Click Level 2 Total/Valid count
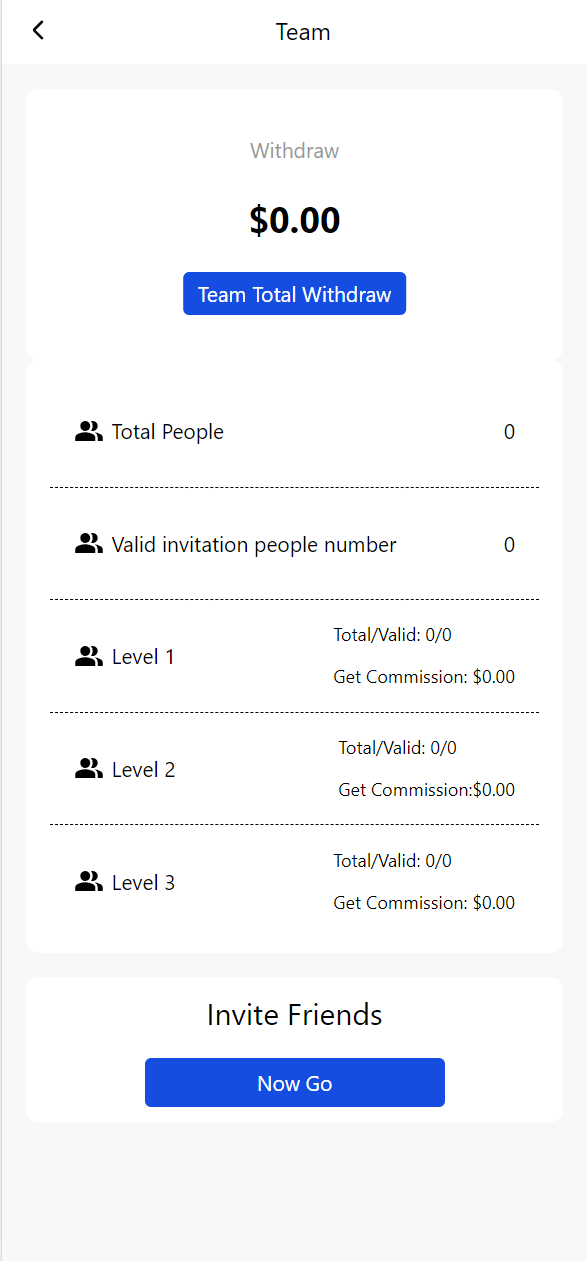 click(398, 748)
